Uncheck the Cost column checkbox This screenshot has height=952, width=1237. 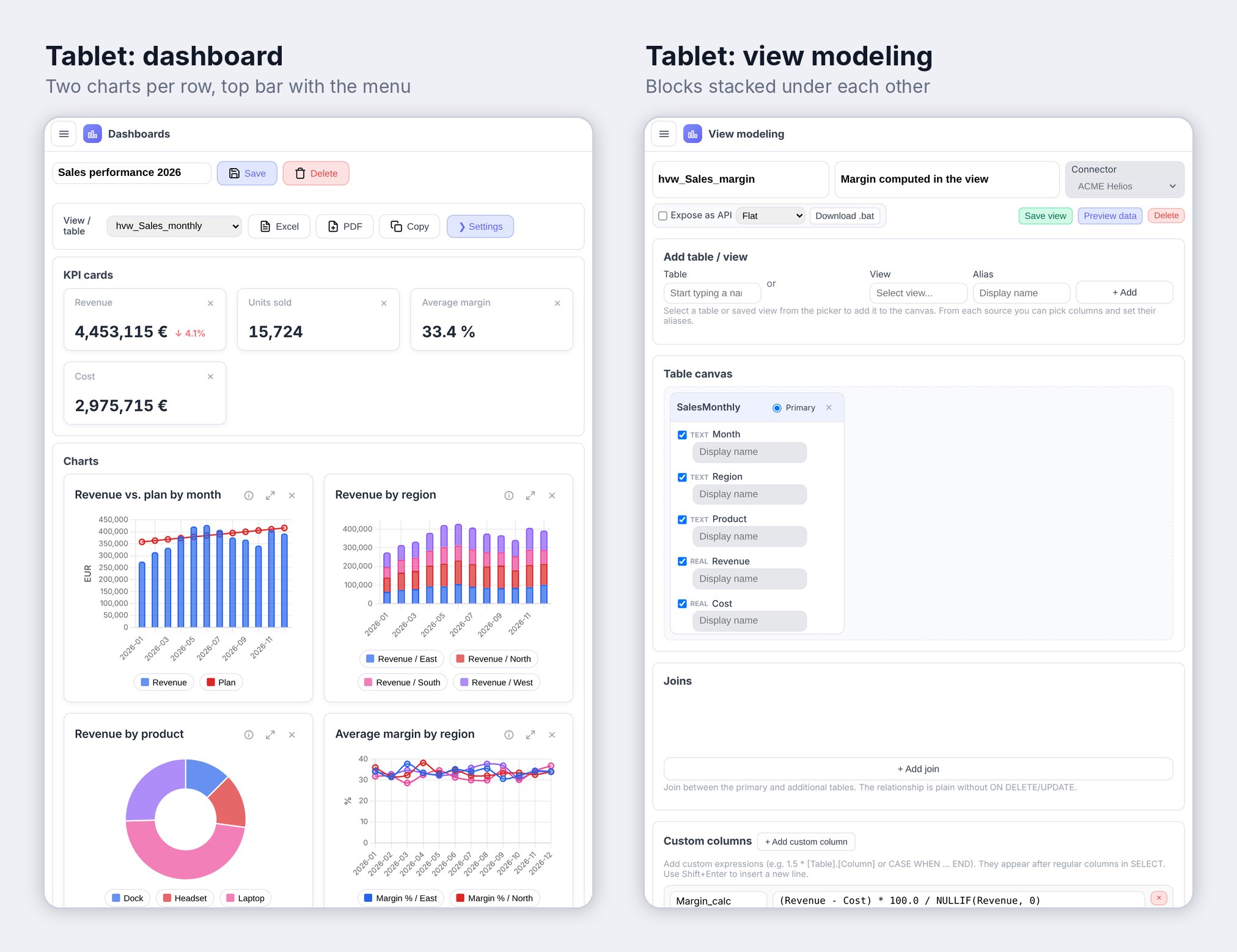[x=682, y=604]
